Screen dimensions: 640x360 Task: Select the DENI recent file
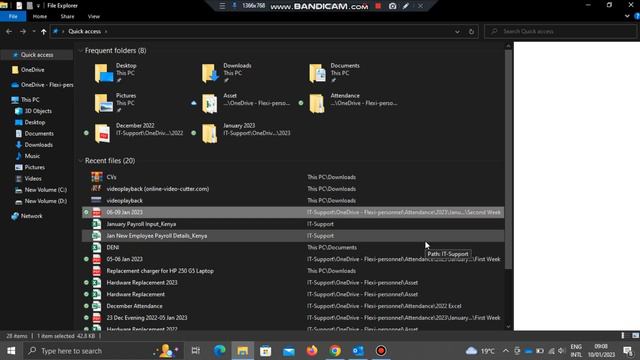293,247
